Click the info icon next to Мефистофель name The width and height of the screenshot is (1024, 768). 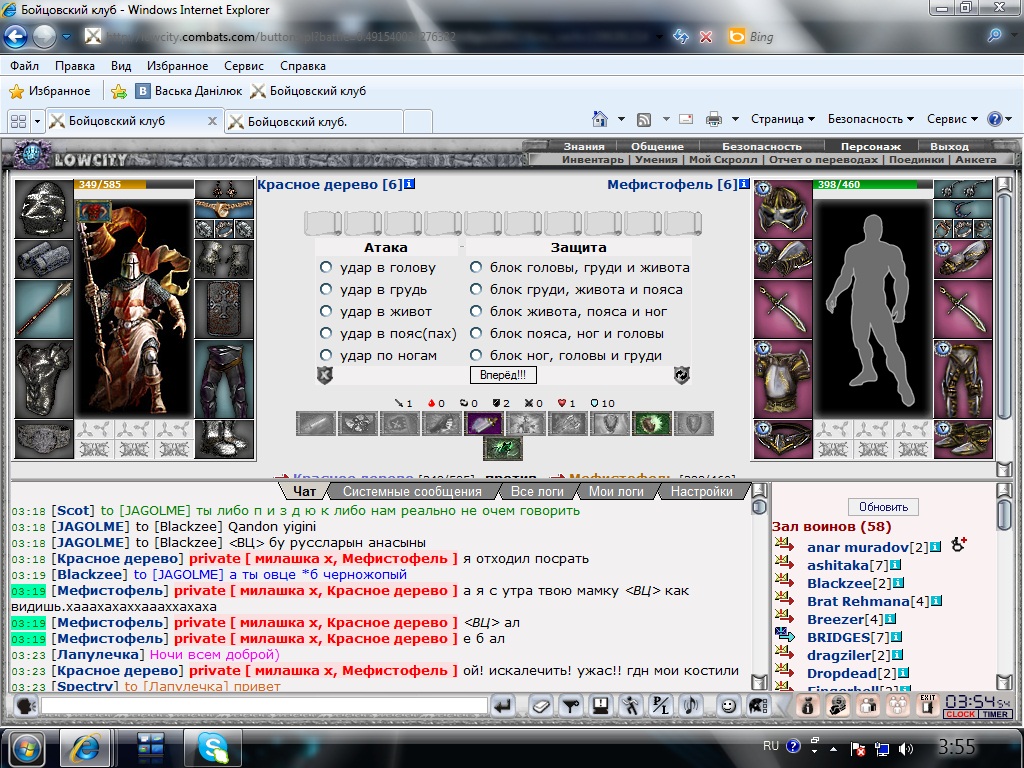[745, 185]
